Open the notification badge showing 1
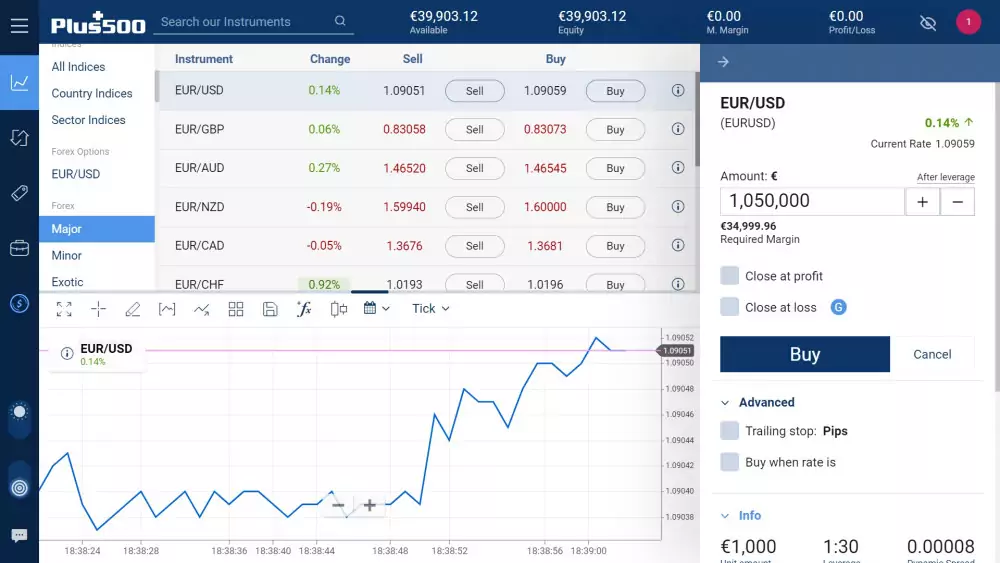Image resolution: width=1000 pixels, height=563 pixels. point(968,22)
